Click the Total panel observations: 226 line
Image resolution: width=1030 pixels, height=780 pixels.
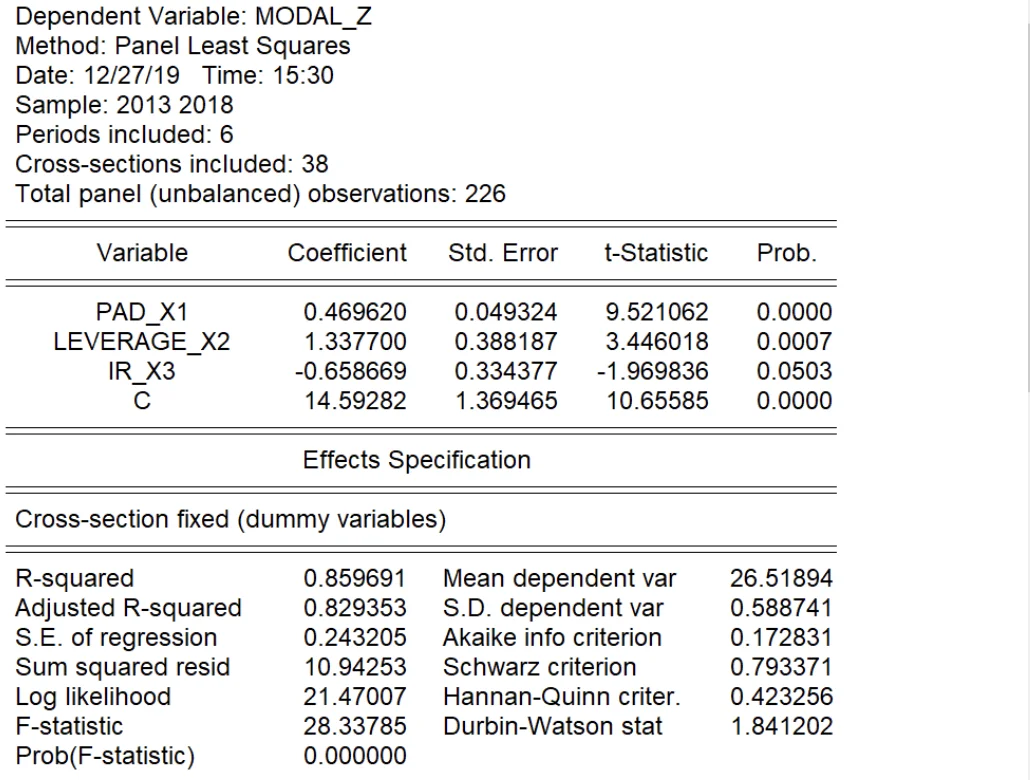[x=260, y=194]
